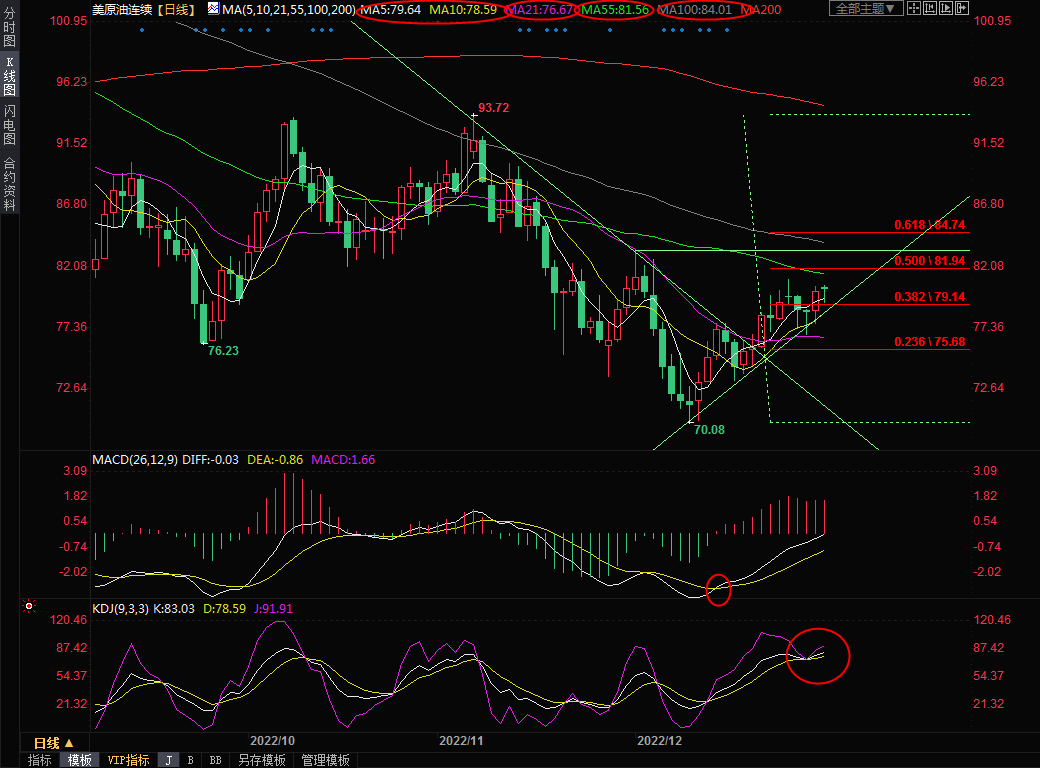Viewport: 1040px width, 768px height.
Task: Click 管理模板 to manage templates
Action: 325,760
